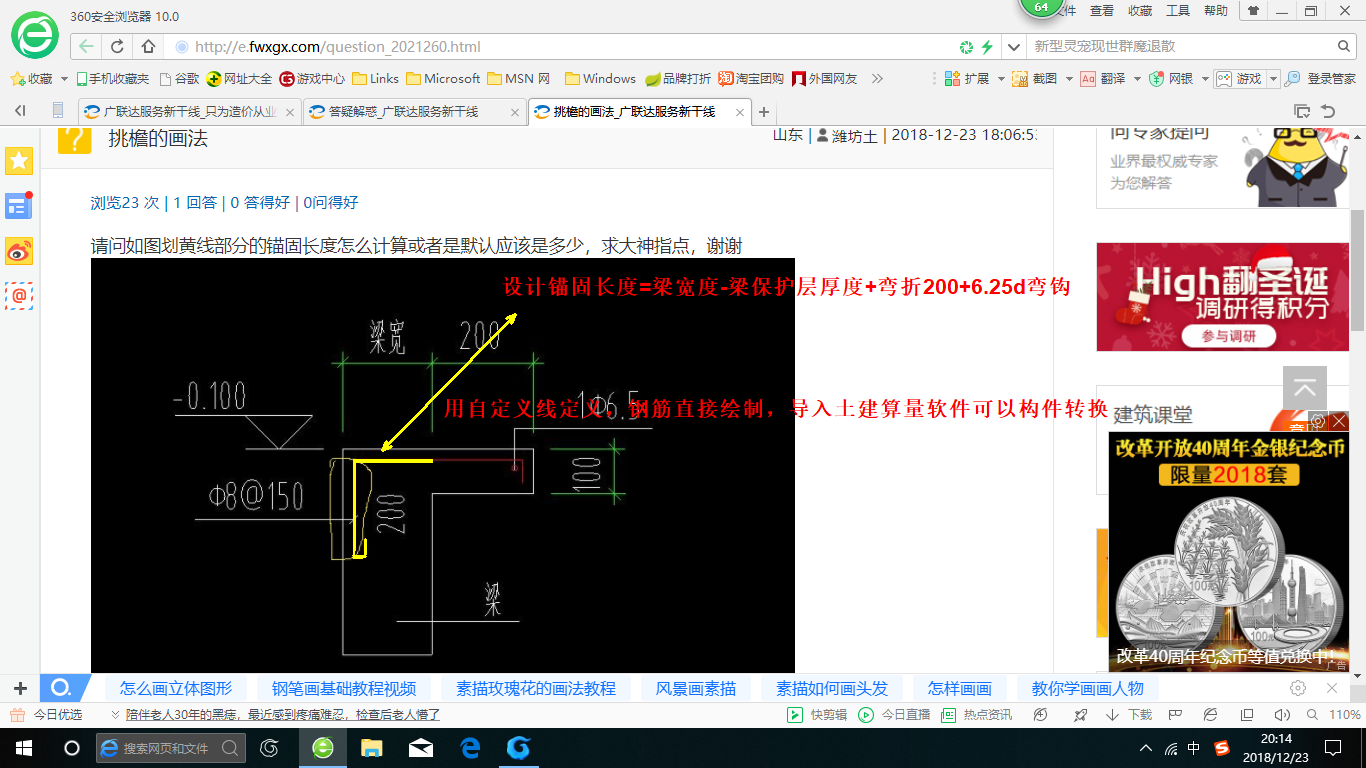1366x768 pixels.
Task: Click the 怎么画立体图形 suggestion link
Action: coord(176,688)
